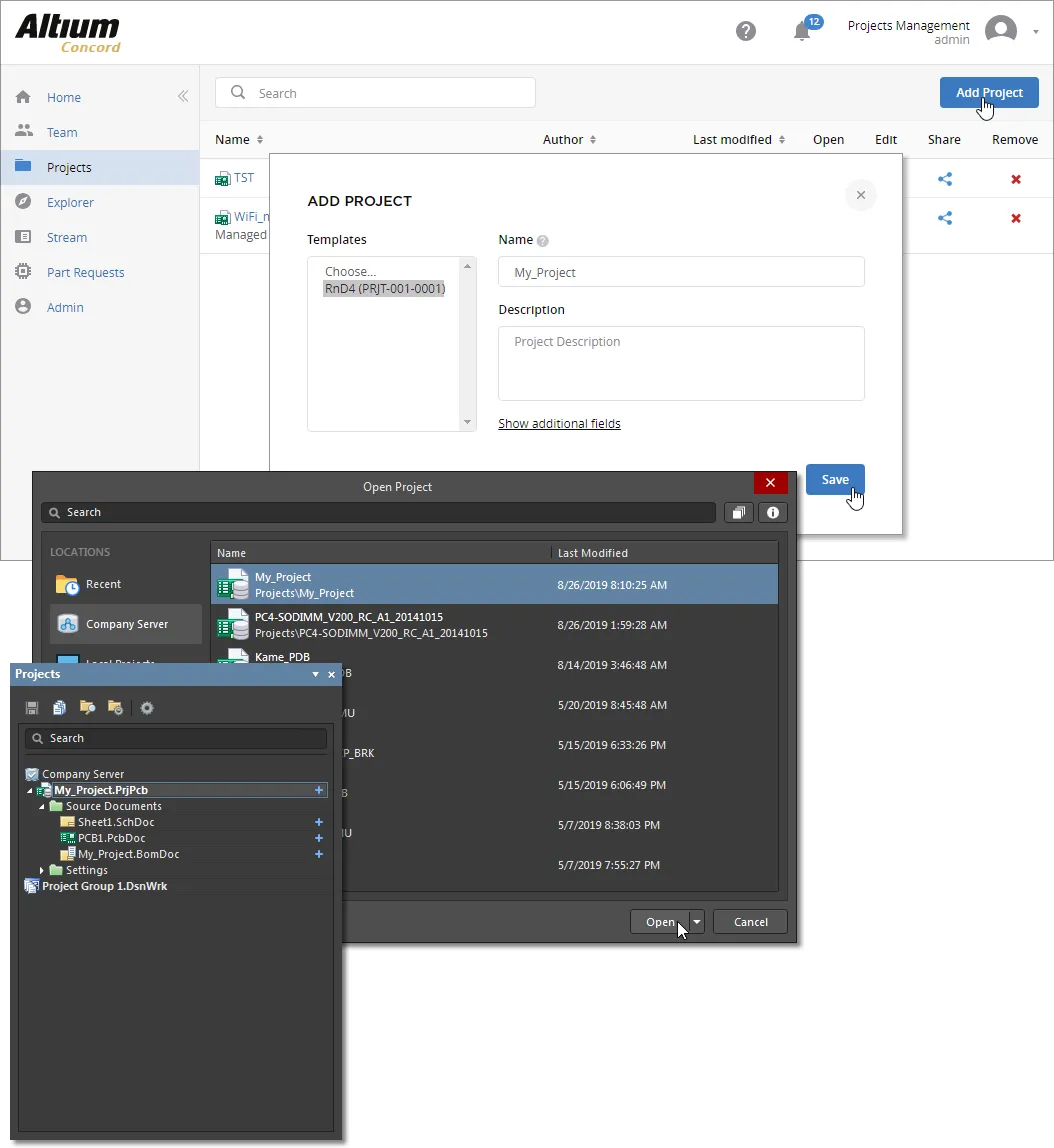The height and width of the screenshot is (1148, 1054).
Task: Select PCB1.PcbDoc in tree
Action: (x=111, y=838)
